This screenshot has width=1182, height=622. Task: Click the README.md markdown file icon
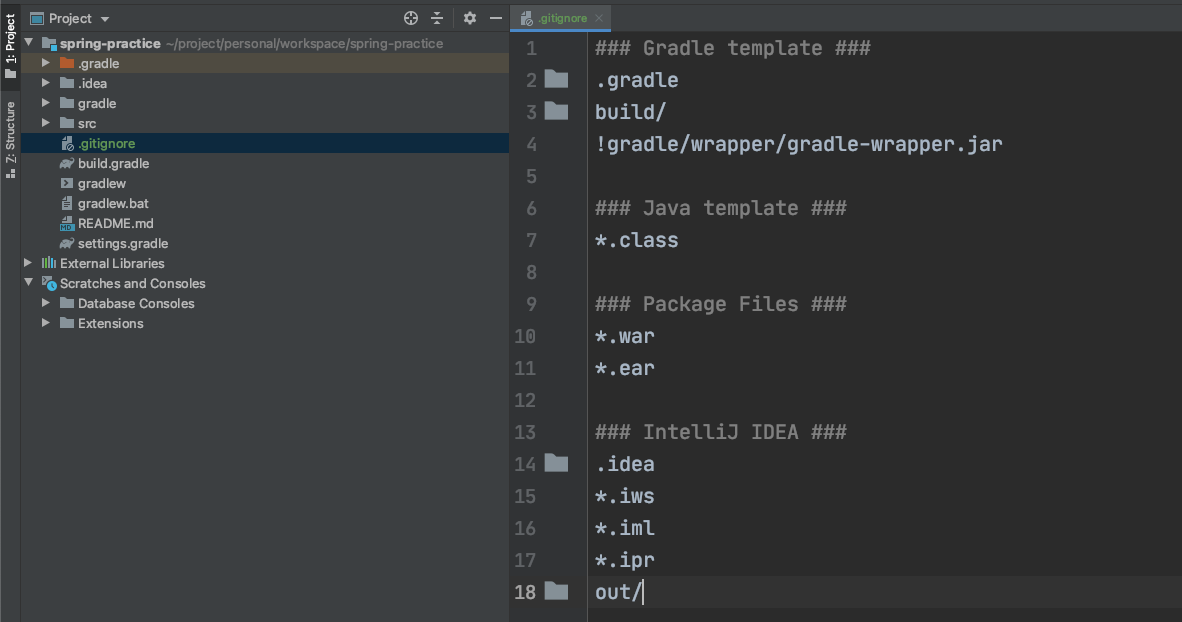67,223
